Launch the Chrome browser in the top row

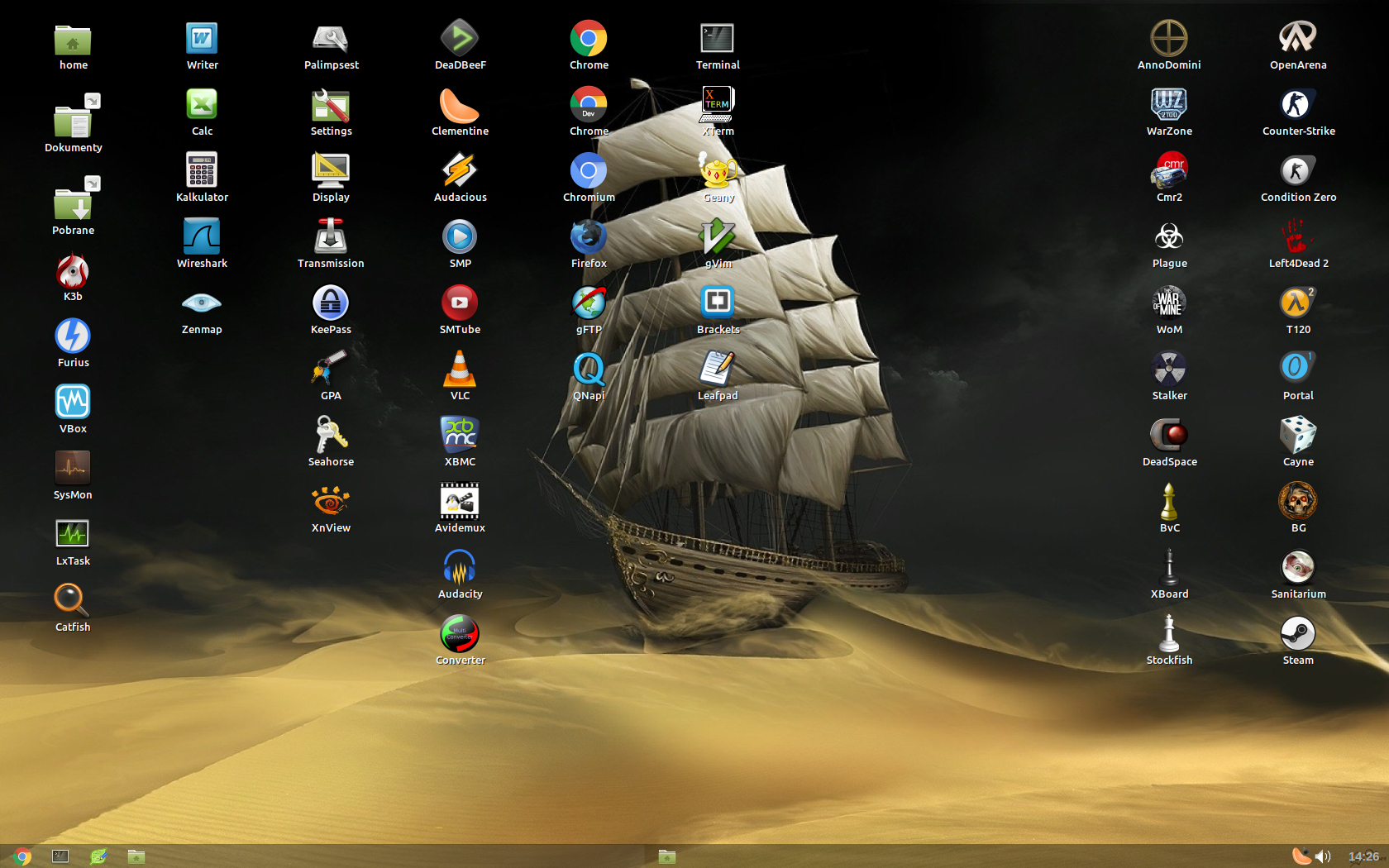(x=589, y=39)
